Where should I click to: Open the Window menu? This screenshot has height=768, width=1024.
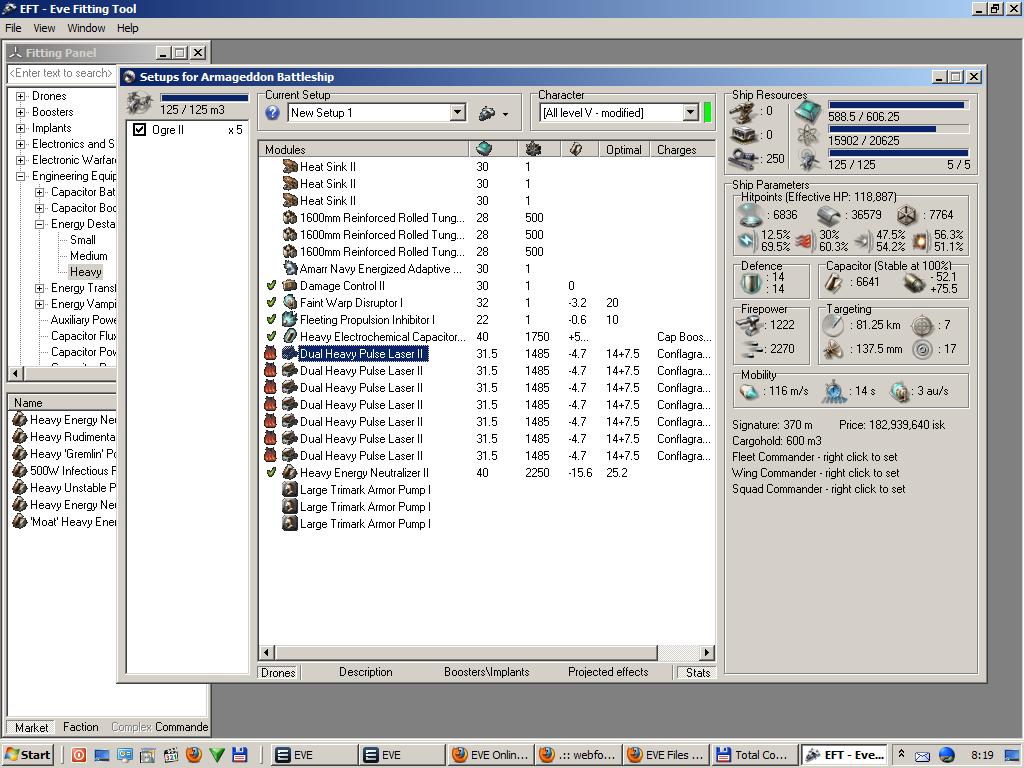pos(86,28)
